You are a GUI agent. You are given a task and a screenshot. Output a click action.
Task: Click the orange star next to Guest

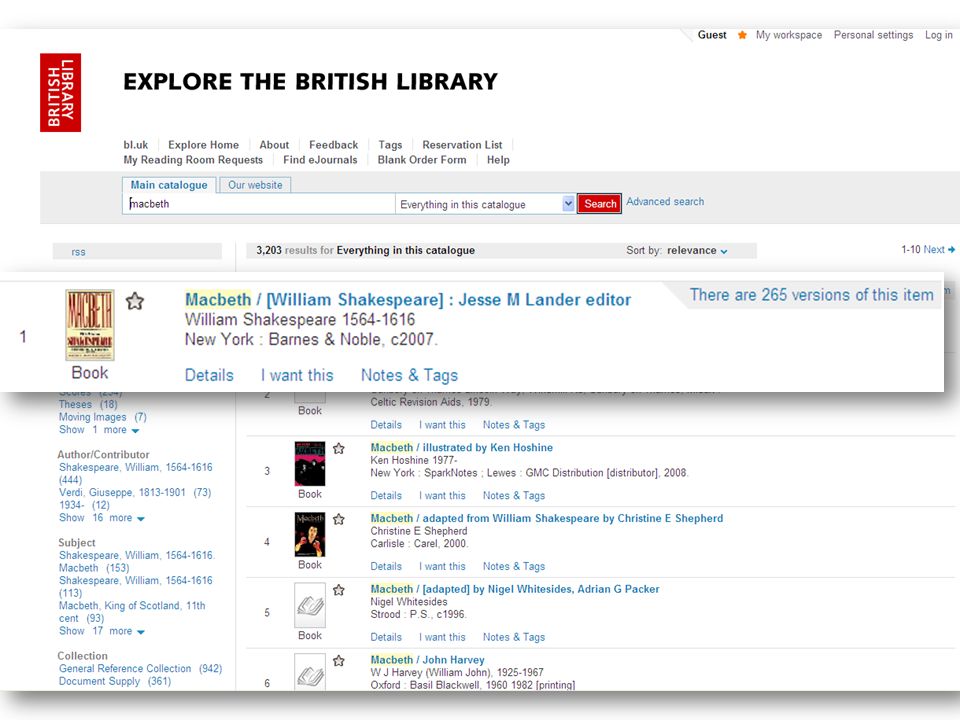point(742,35)
